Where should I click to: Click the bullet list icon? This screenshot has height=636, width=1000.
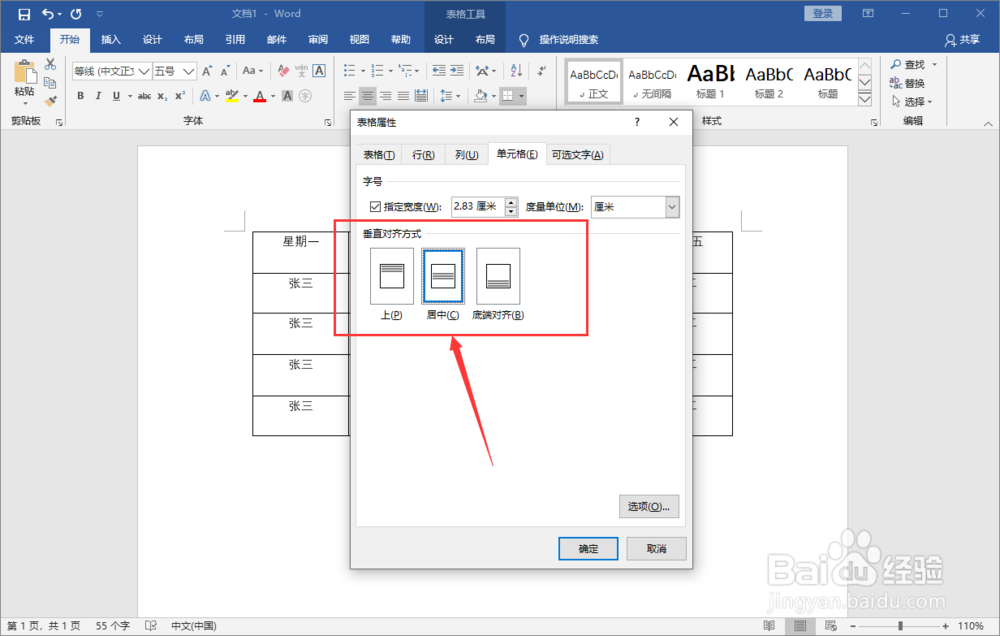[x=348, y=70]
